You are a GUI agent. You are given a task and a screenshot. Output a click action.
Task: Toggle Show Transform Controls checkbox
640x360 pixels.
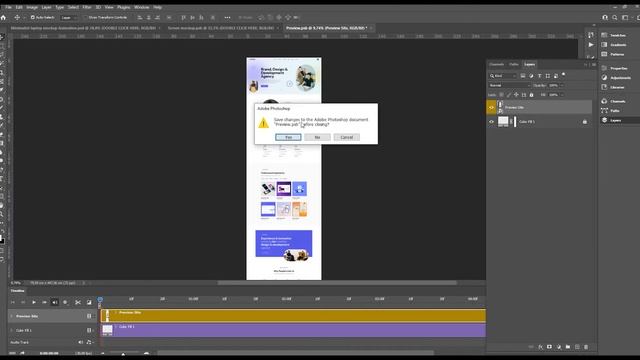(85, 18)
